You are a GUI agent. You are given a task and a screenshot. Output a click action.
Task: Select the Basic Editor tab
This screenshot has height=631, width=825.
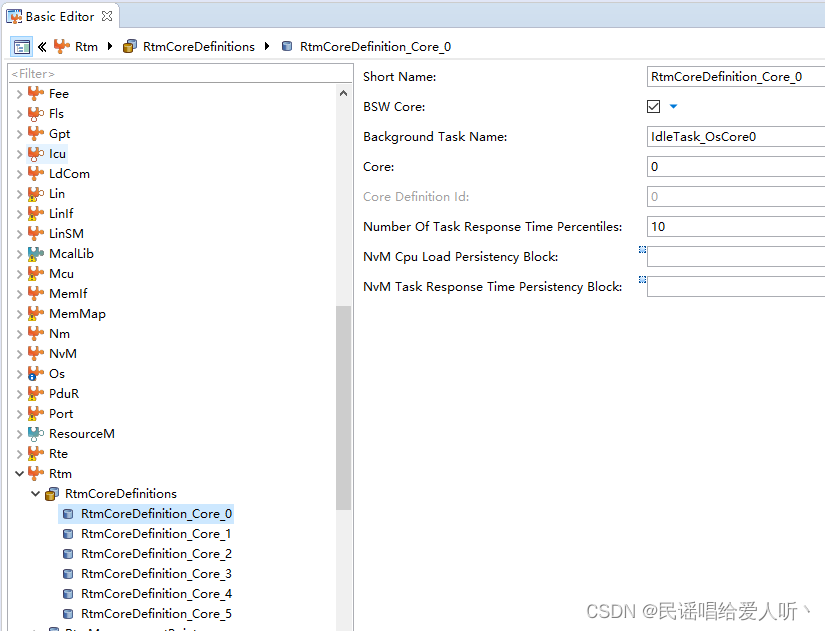[55, 16]
